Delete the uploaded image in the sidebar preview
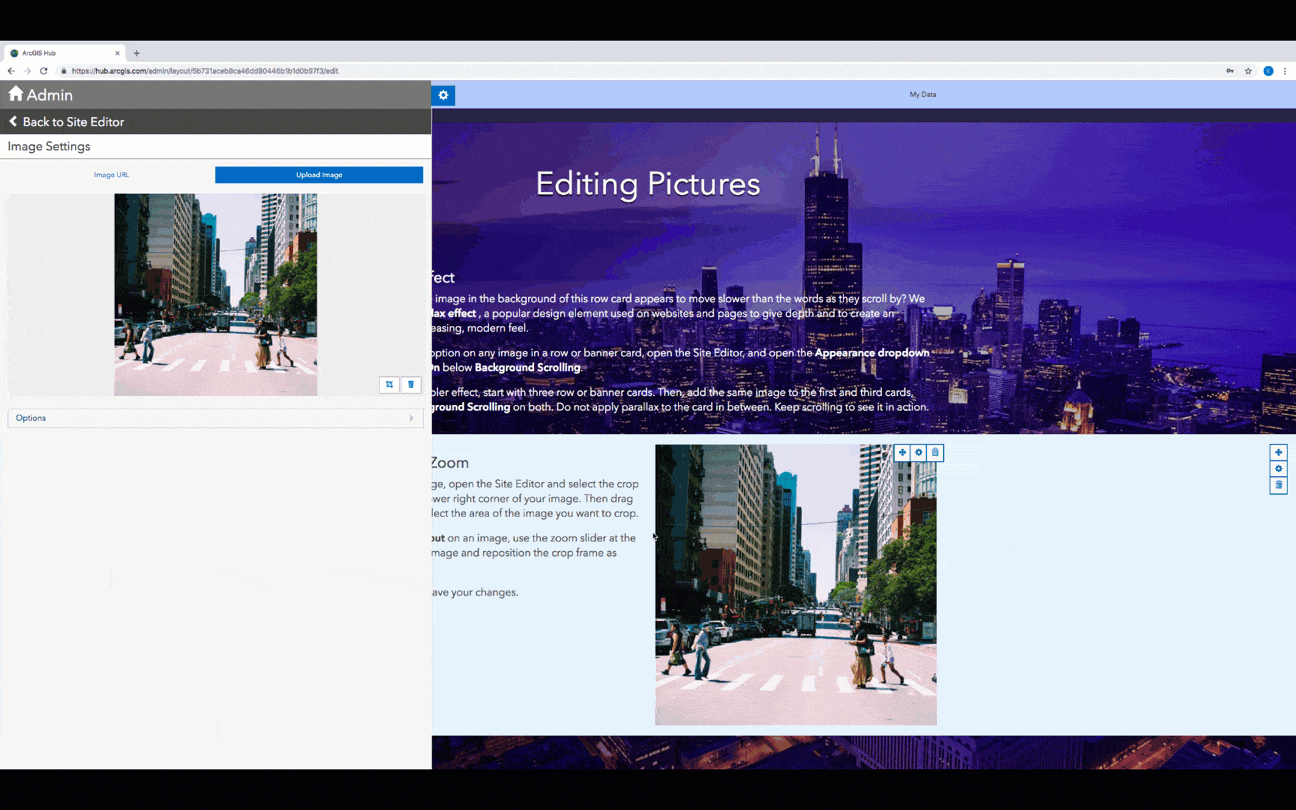1296x810 pixels. coord(411,384)
